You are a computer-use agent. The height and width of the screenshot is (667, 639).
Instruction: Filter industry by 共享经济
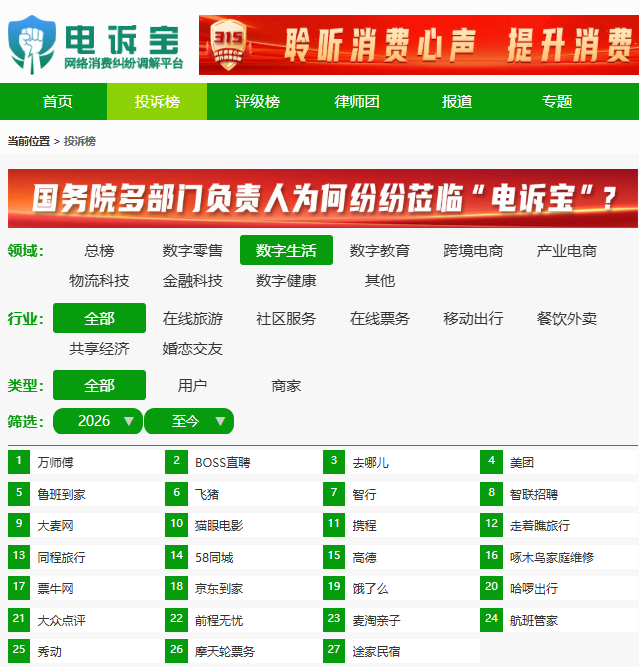pos(99,349)
